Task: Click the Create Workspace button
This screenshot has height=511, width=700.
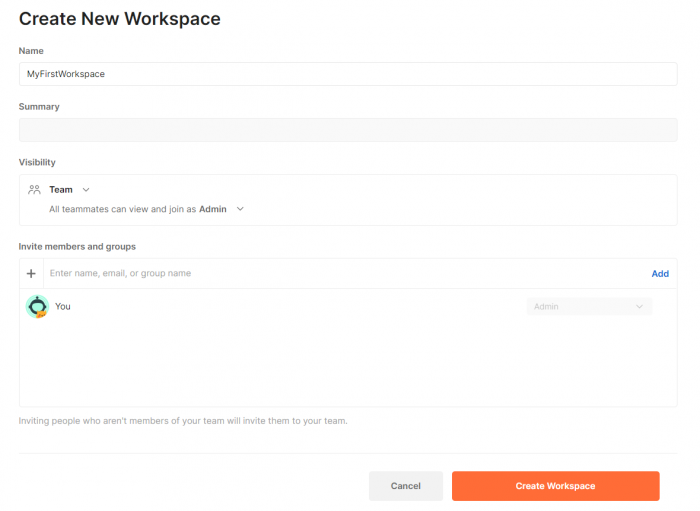Action: (555, 486)
